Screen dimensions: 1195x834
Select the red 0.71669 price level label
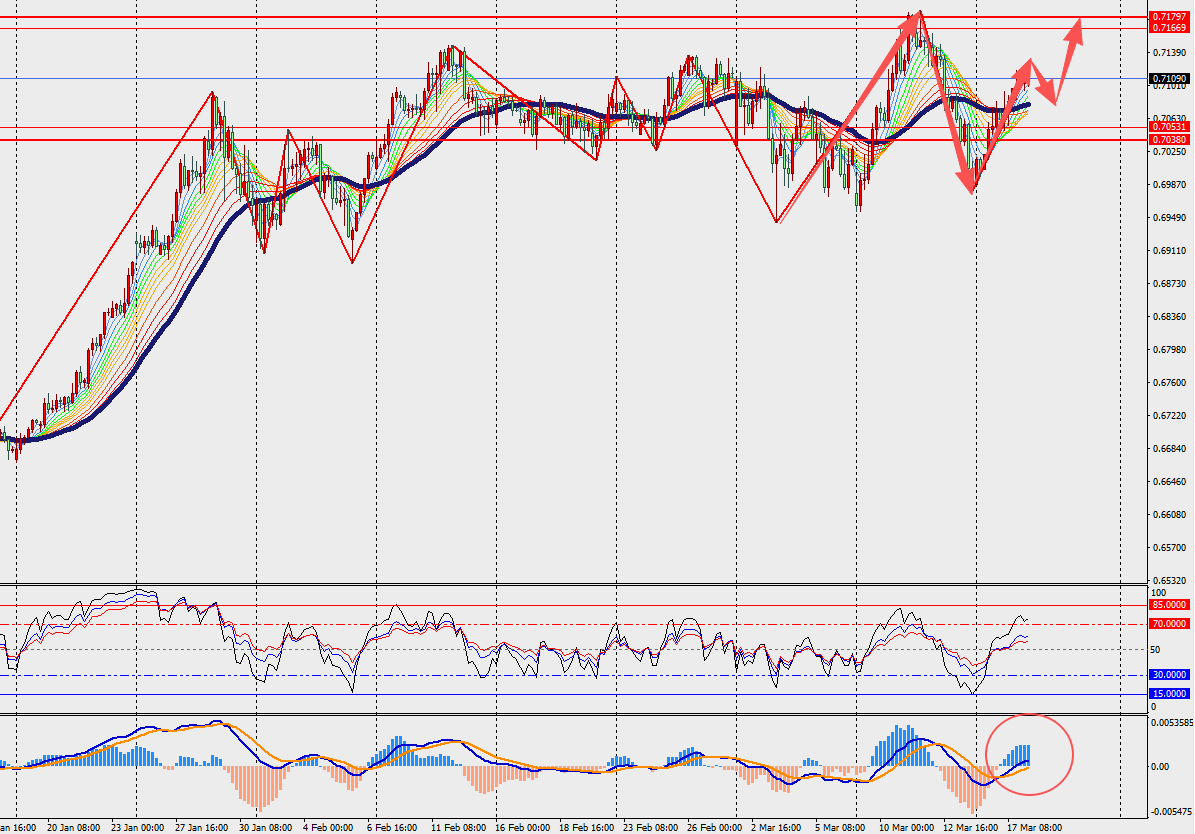click(x=1169, y=28)
